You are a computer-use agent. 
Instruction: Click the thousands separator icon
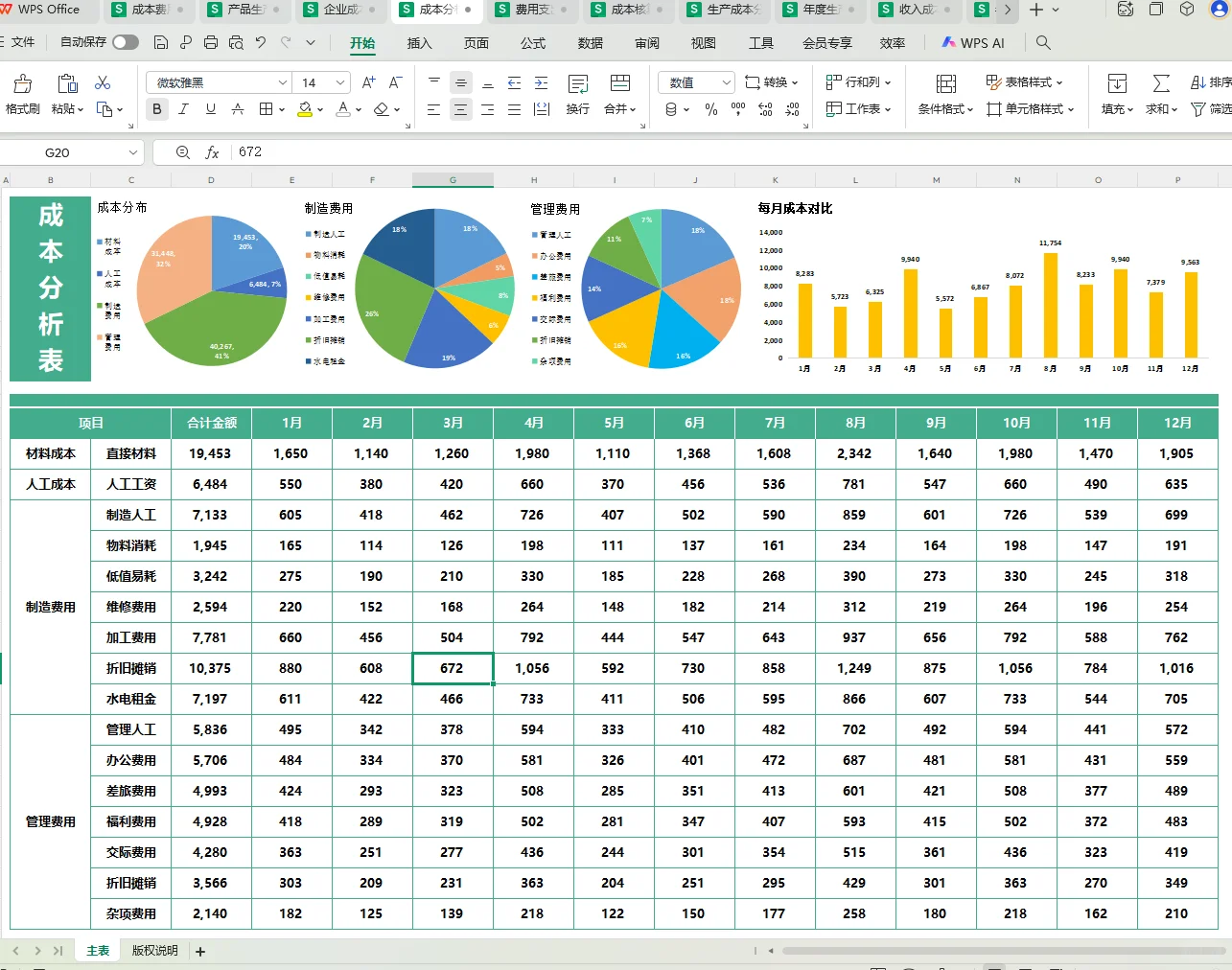click(738, 109)
